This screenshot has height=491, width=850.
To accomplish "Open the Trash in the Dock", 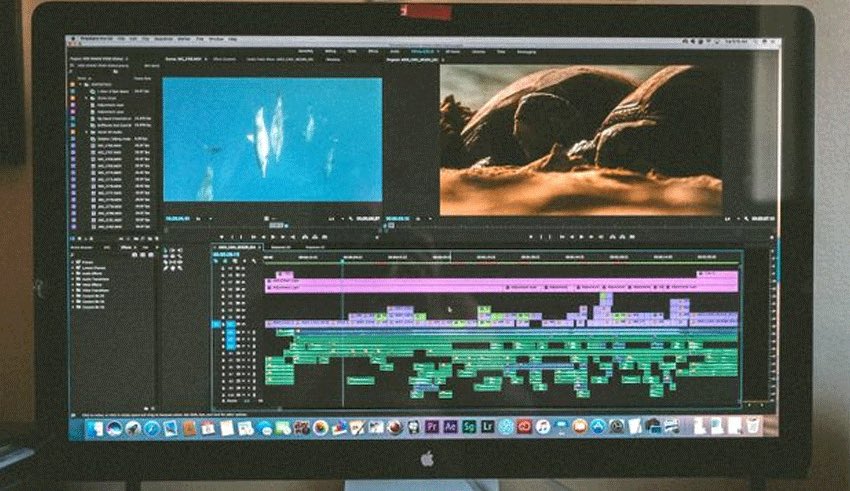I will tap(752, 427).
